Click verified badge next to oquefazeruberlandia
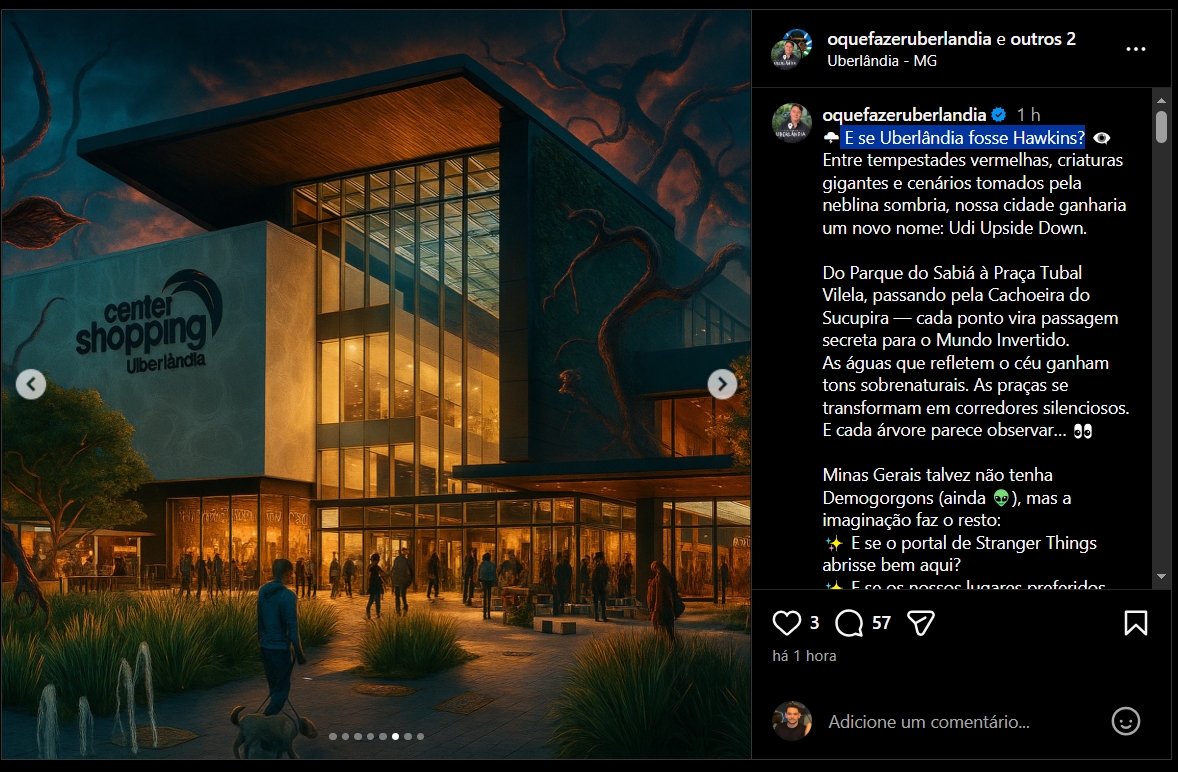The image size is (1178, 772). click(x=998, y=114)
